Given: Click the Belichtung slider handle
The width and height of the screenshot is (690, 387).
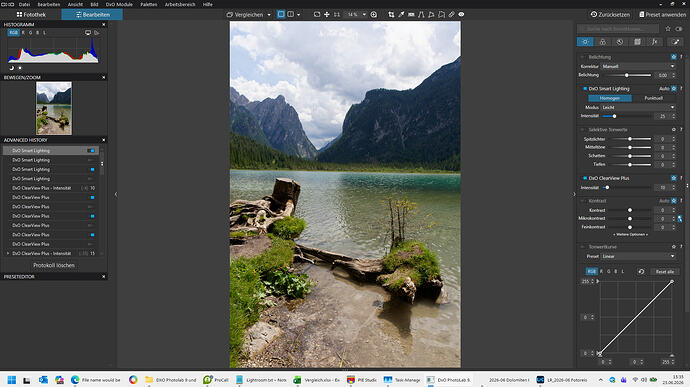Looking at the screenshot, I should point(627,75).
